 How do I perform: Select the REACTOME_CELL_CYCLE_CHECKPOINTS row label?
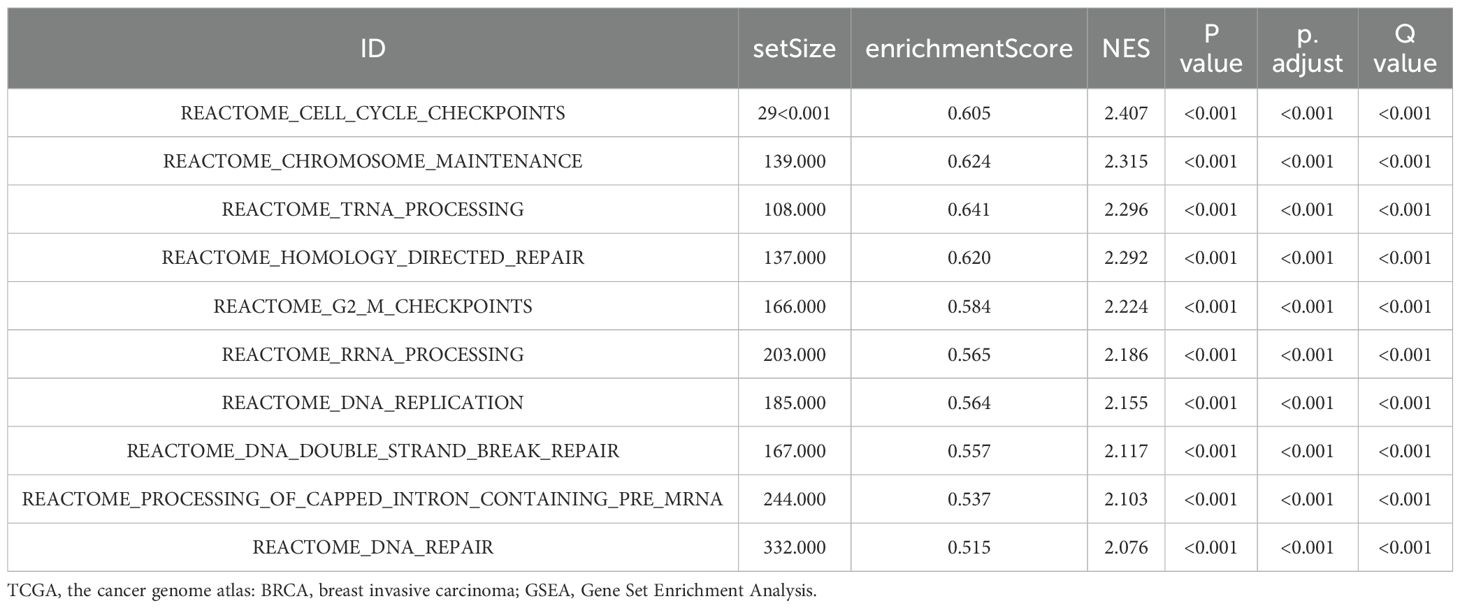[x=373, y=113]
